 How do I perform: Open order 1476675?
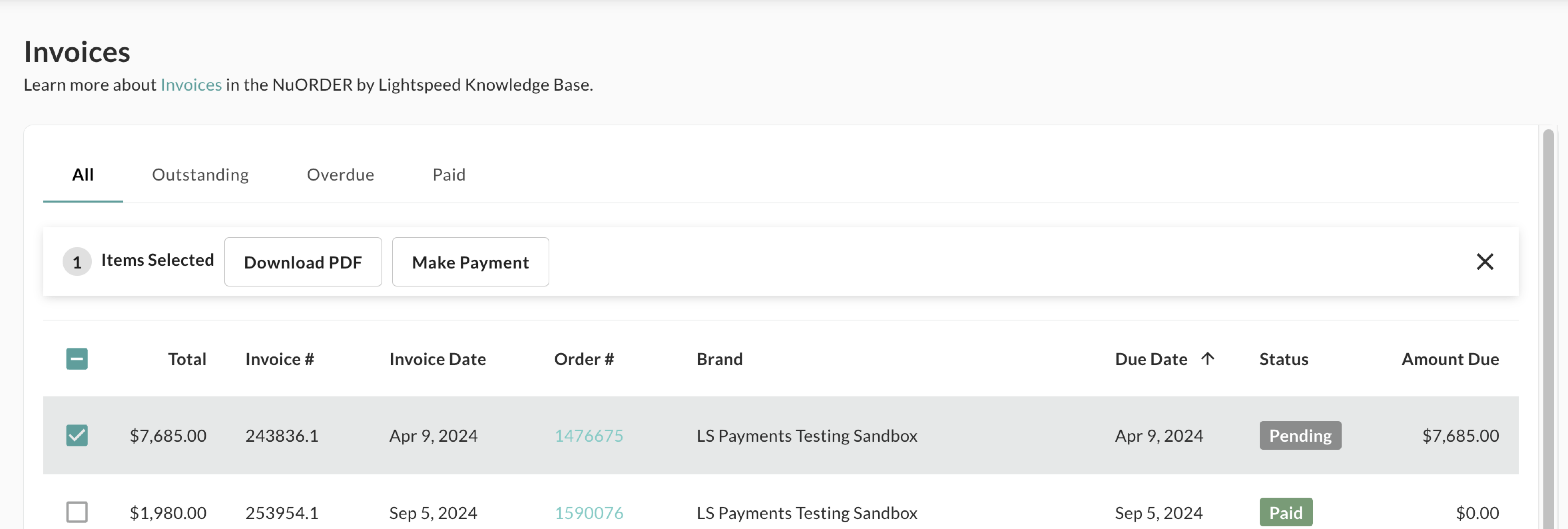click(x=589, y=435)
